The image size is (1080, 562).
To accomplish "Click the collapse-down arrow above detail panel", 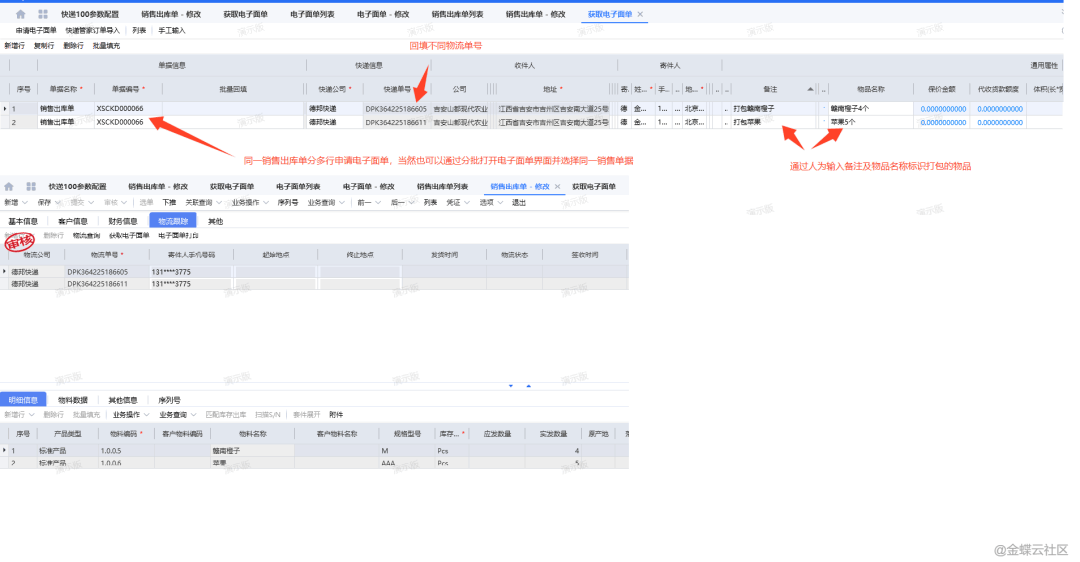I will point(511,385).
